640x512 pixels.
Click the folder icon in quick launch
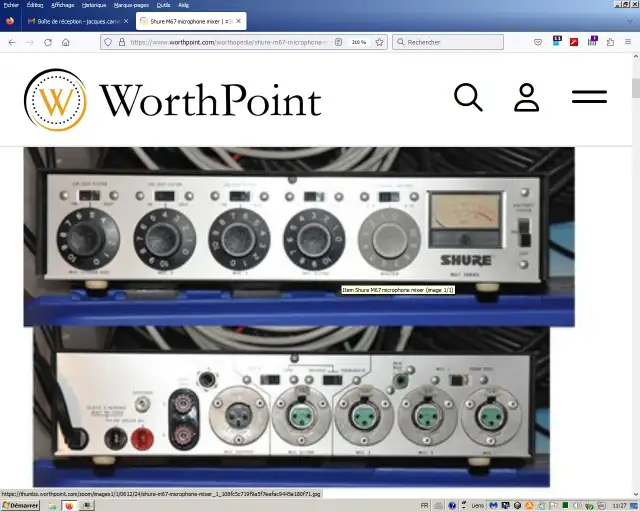[52, 506]
